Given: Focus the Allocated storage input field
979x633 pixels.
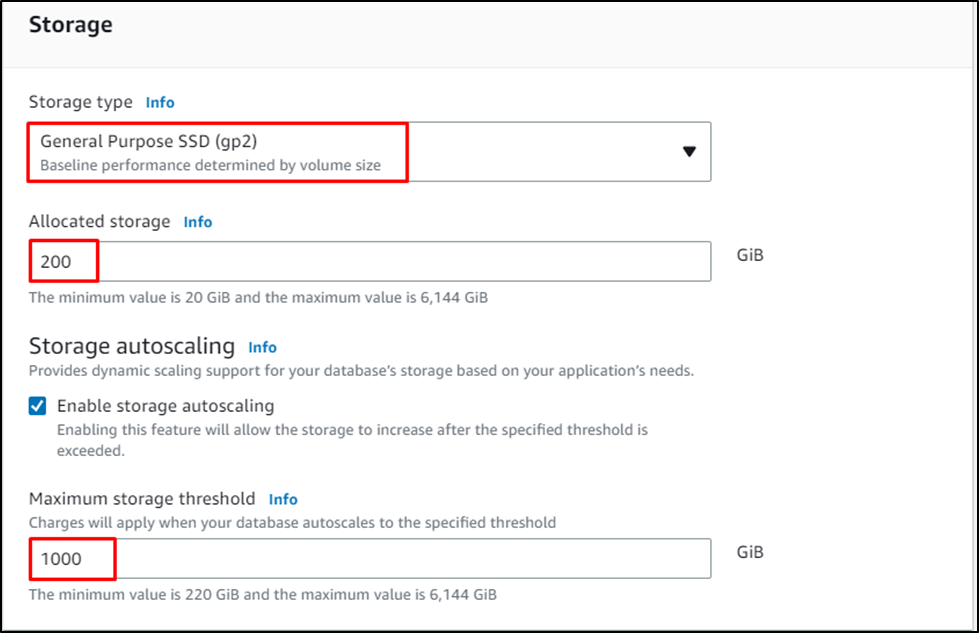Looking at the screenshot, I should [400, 261].
